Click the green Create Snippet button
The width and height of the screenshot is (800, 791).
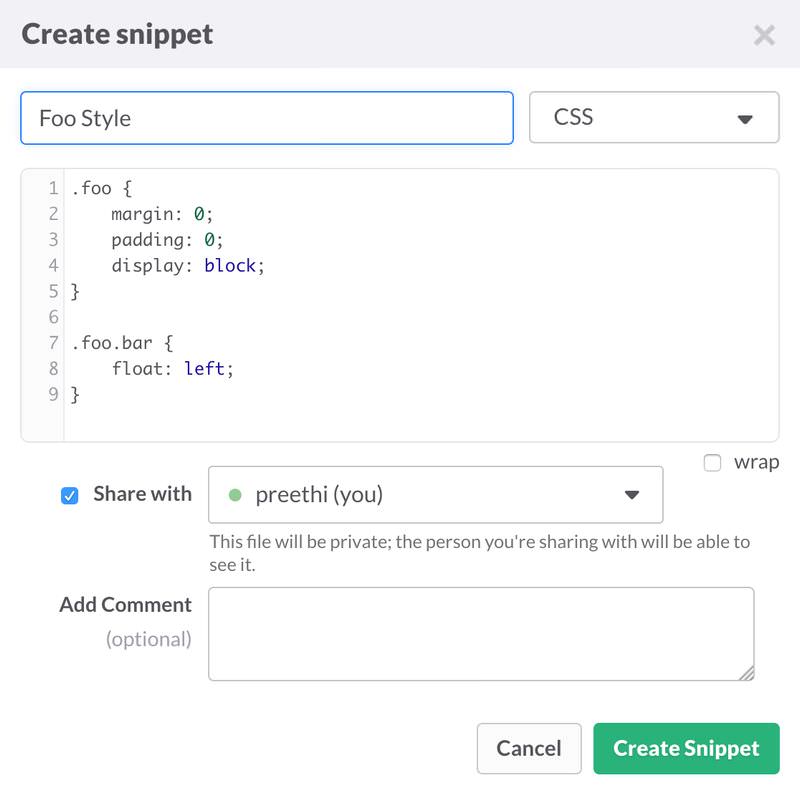pos(686,748)
